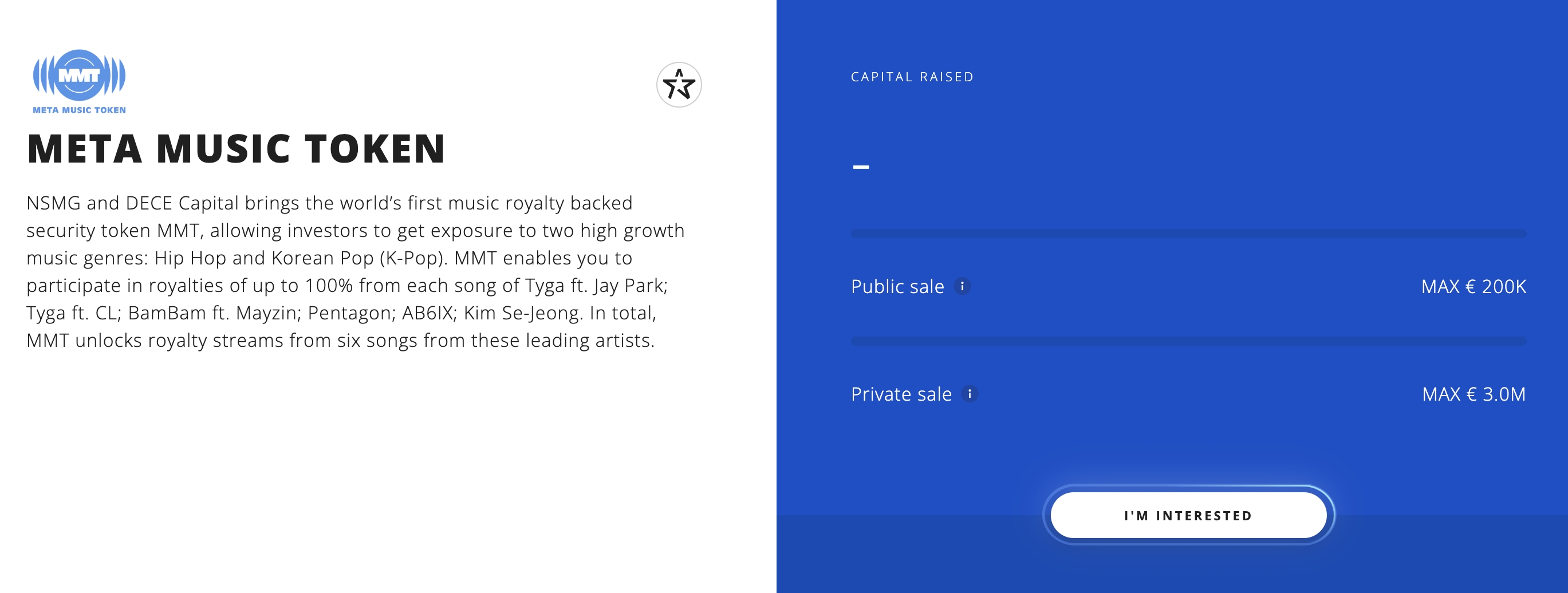Click the Public sale label
This screenshot has width=1568, height=593.
coord(897,286)
